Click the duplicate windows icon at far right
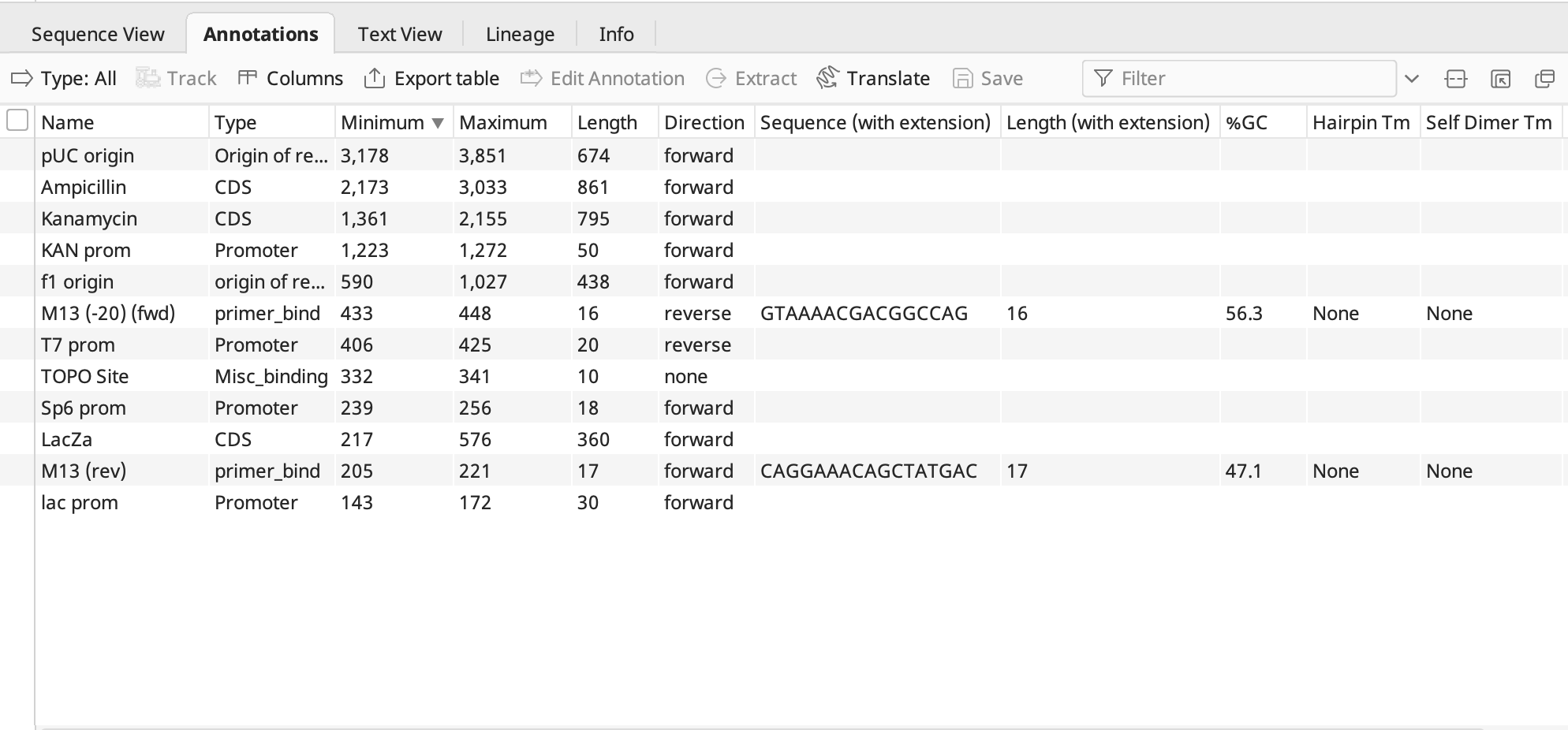The width and height of the screenshot is (1568, 730). [x=1544, y=79]
